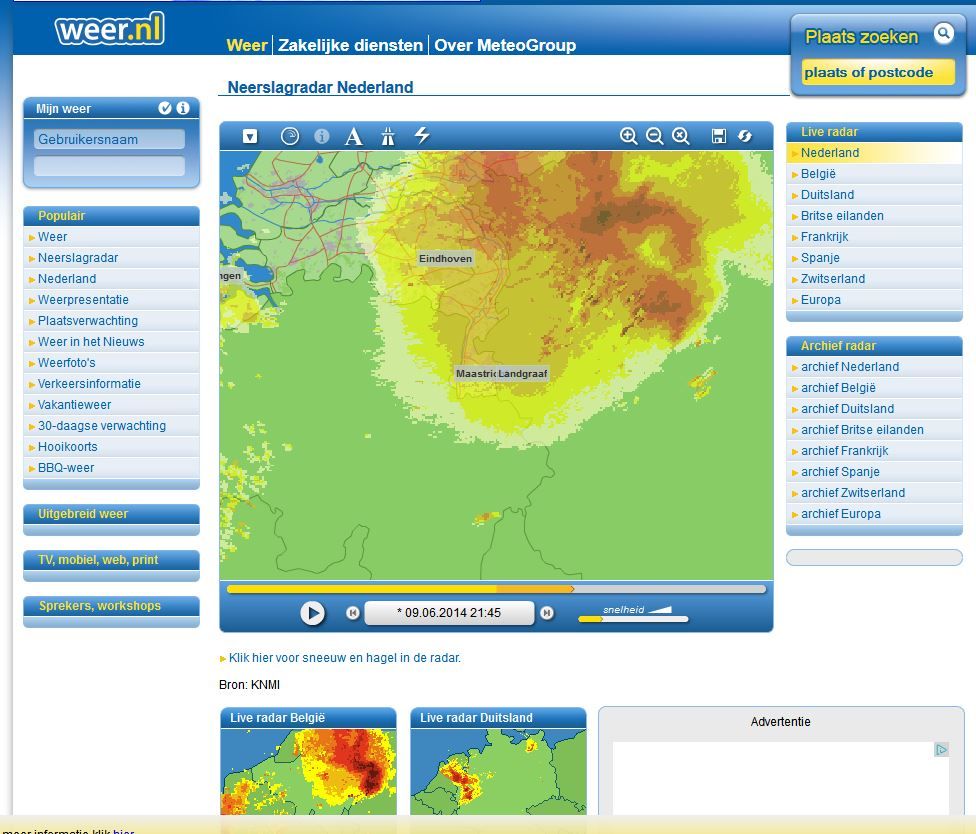
Task: Zoom in on the radar map
Action: coord(628,137)
